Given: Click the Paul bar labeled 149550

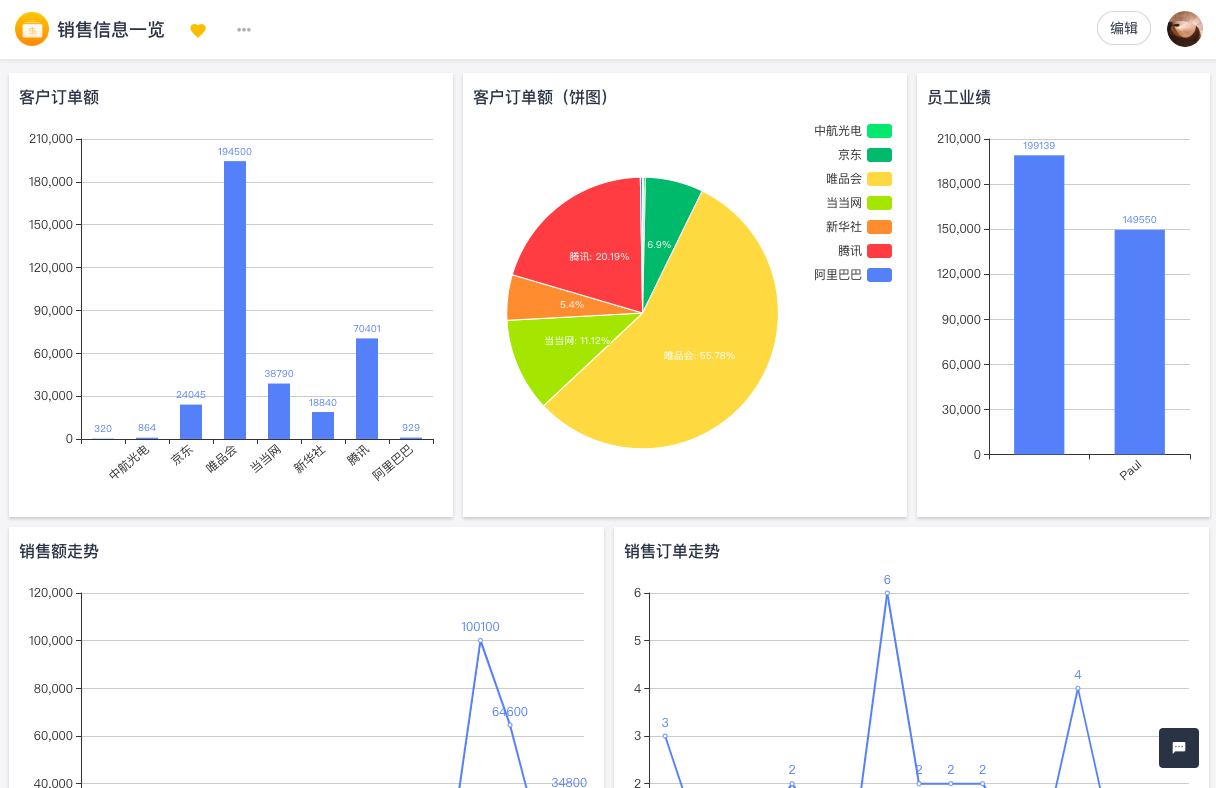Looking at the screenshot, I should (1140, 342).
